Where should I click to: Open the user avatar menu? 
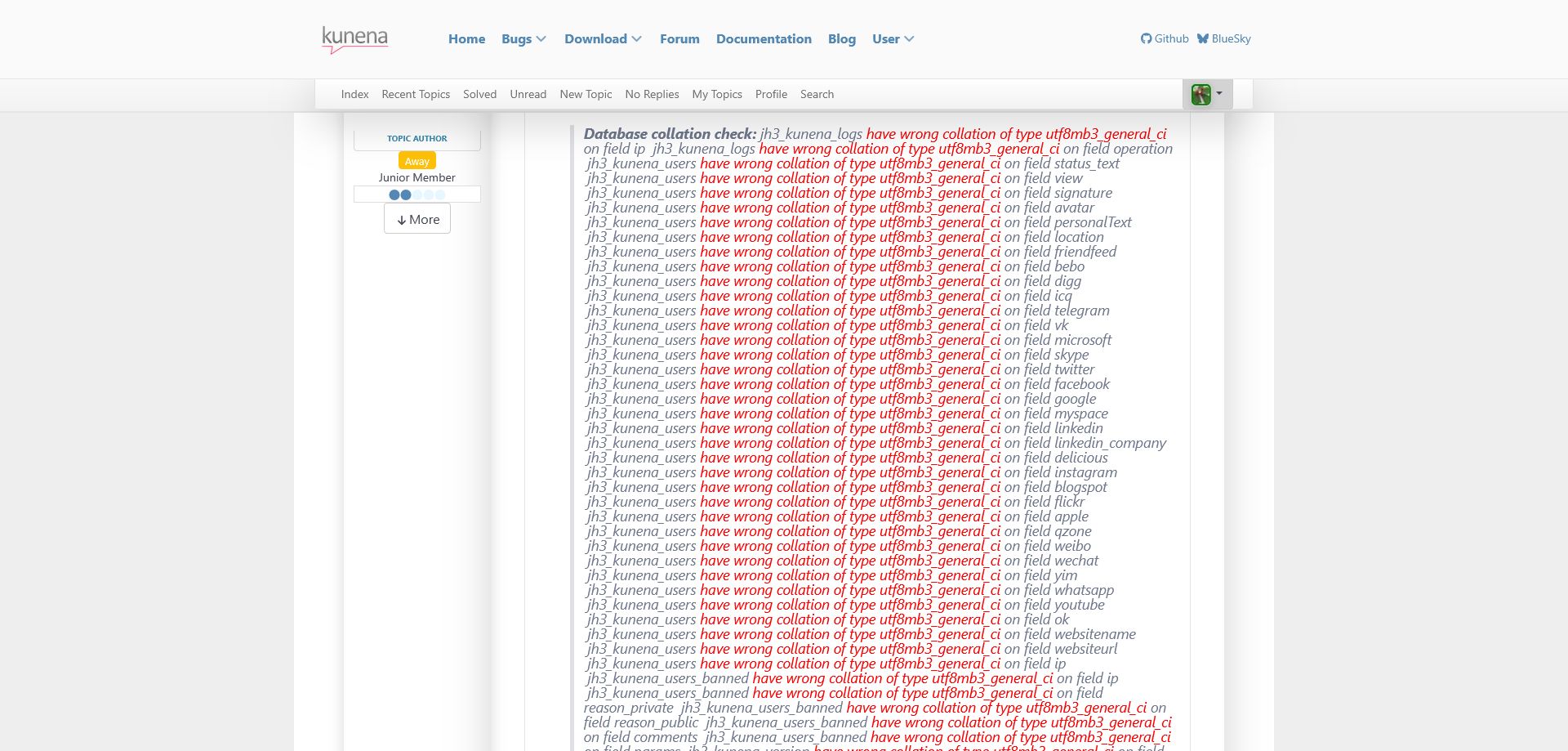pos(1206,94)
